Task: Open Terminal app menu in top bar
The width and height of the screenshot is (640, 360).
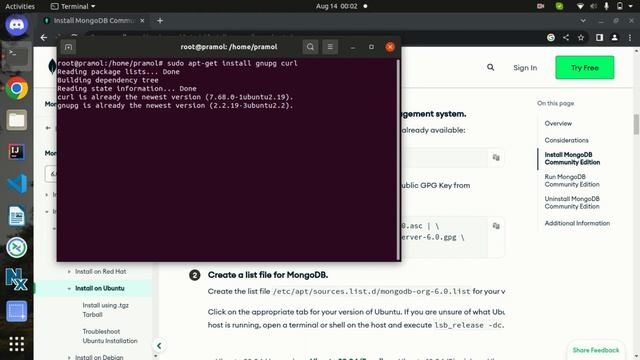Action: coord(73,6)
